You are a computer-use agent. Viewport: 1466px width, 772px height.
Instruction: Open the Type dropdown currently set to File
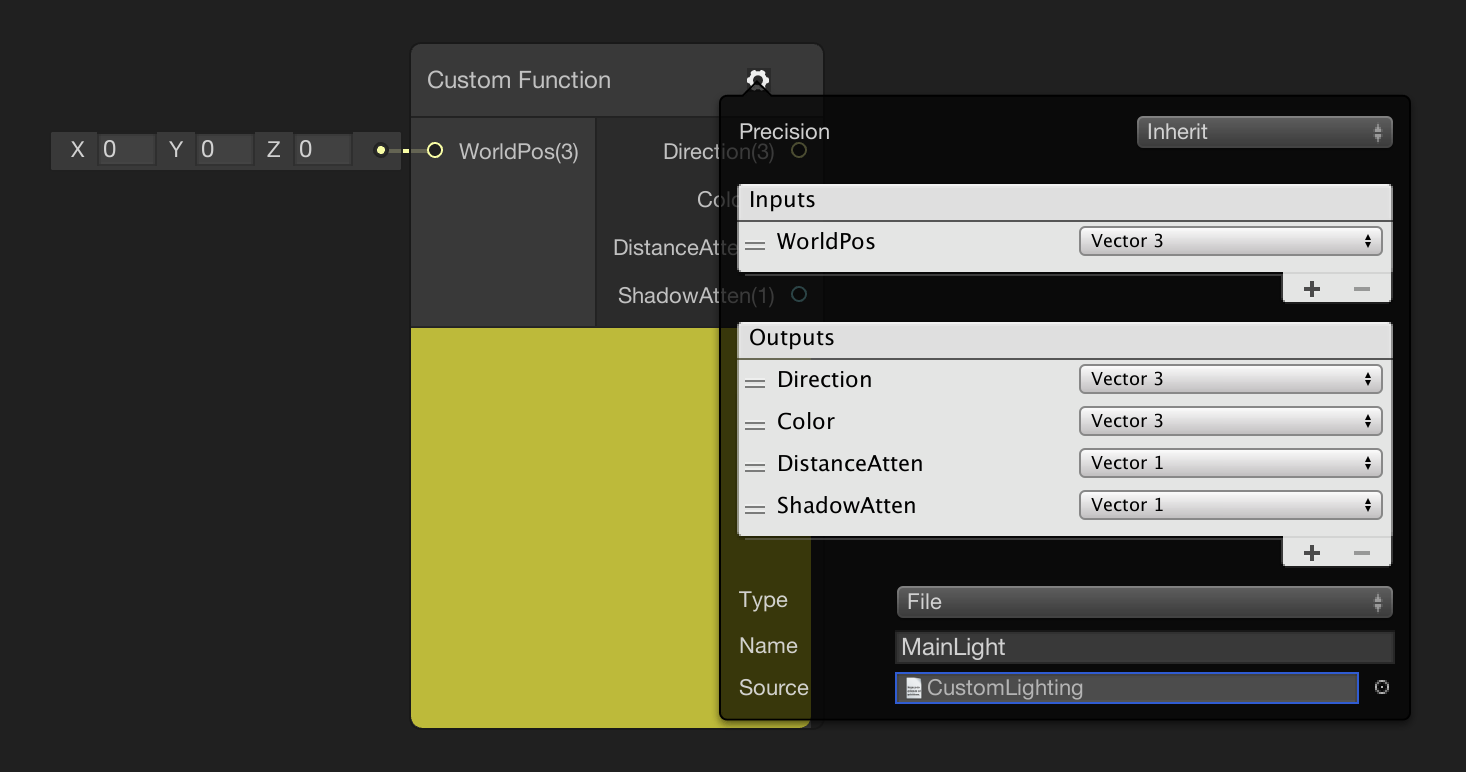(1143, 601)
